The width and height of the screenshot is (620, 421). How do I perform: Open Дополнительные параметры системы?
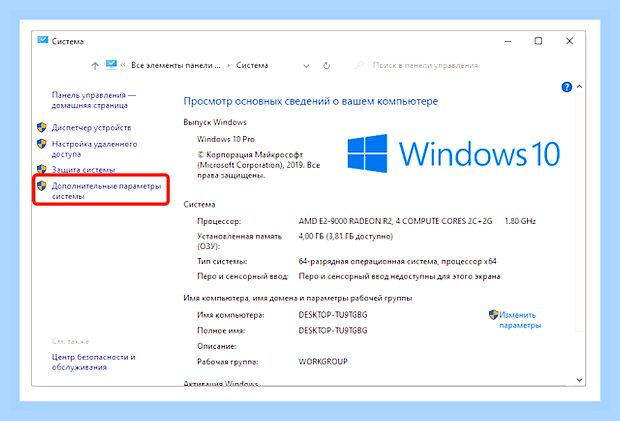pos(106,191)
